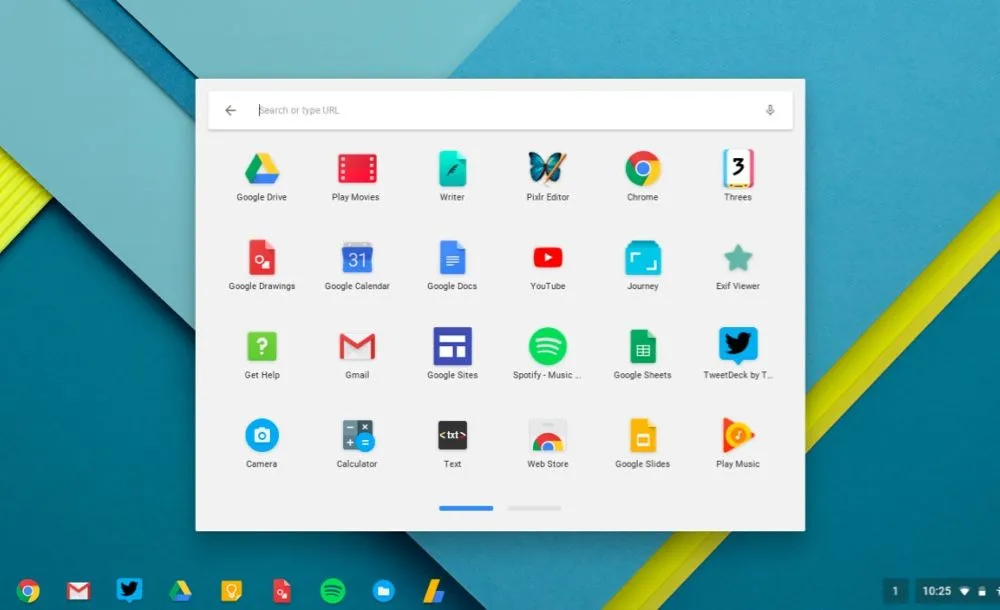Viewport: 1000px width, 610px height.
Task: Open Google Drive from the launcher grid
Action: click(x=261, y=170)
